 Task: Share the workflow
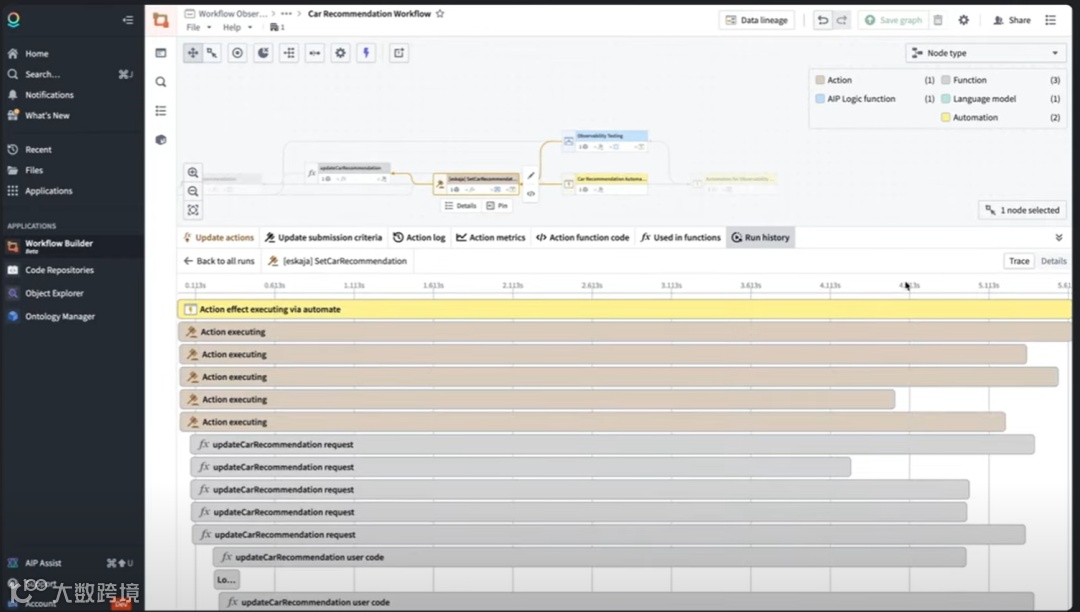coord(1012,20)
